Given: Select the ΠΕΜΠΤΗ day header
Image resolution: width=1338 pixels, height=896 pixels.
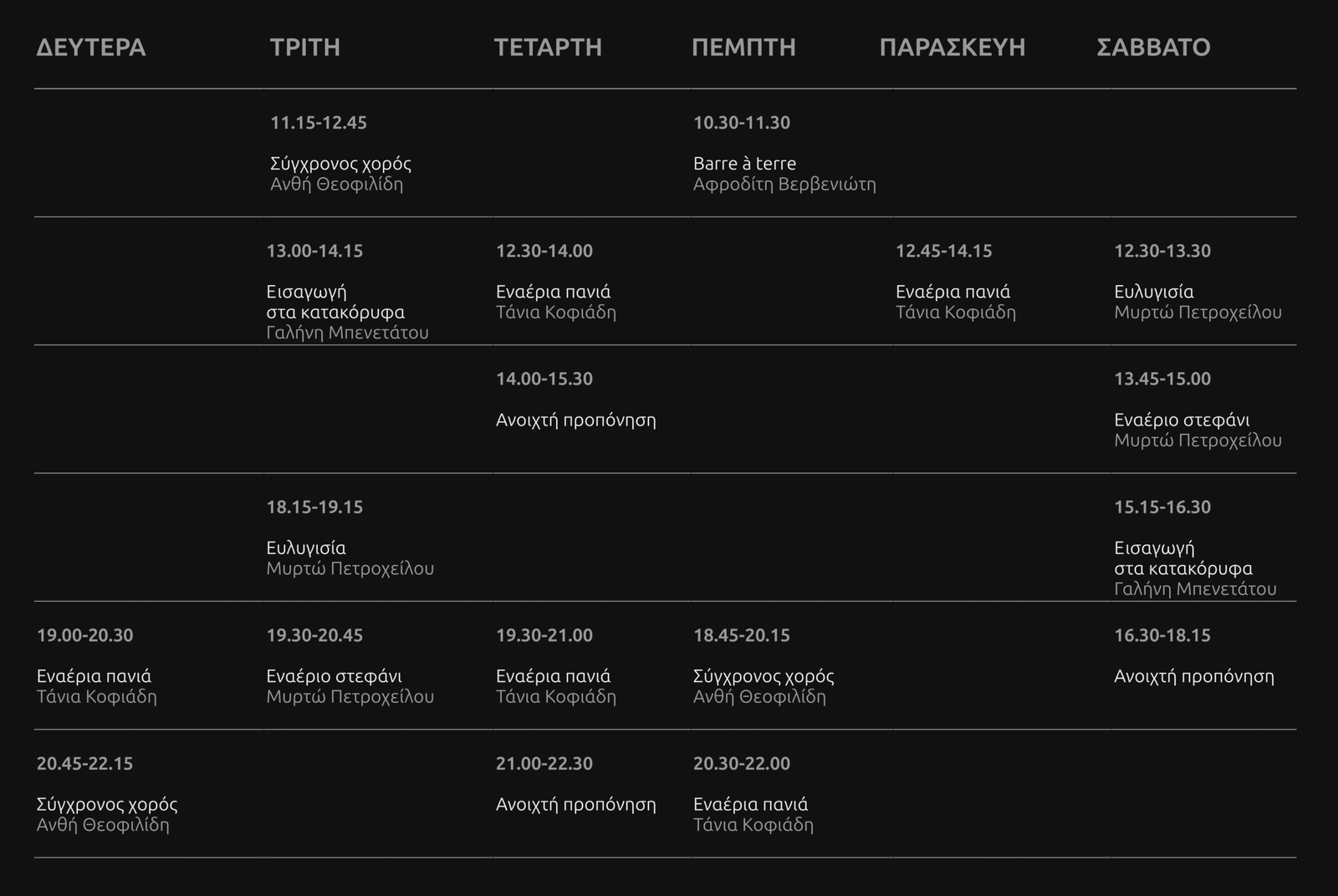Looking at the screenshot, I should click(x=743, y=48).
